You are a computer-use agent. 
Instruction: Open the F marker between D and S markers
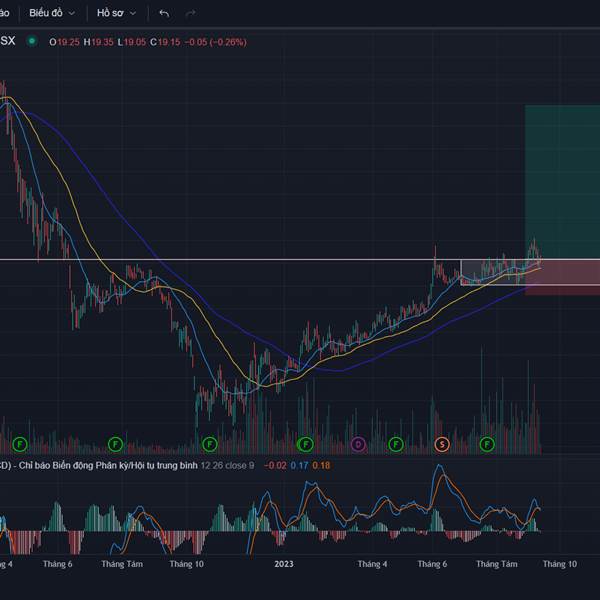point(396,444)
